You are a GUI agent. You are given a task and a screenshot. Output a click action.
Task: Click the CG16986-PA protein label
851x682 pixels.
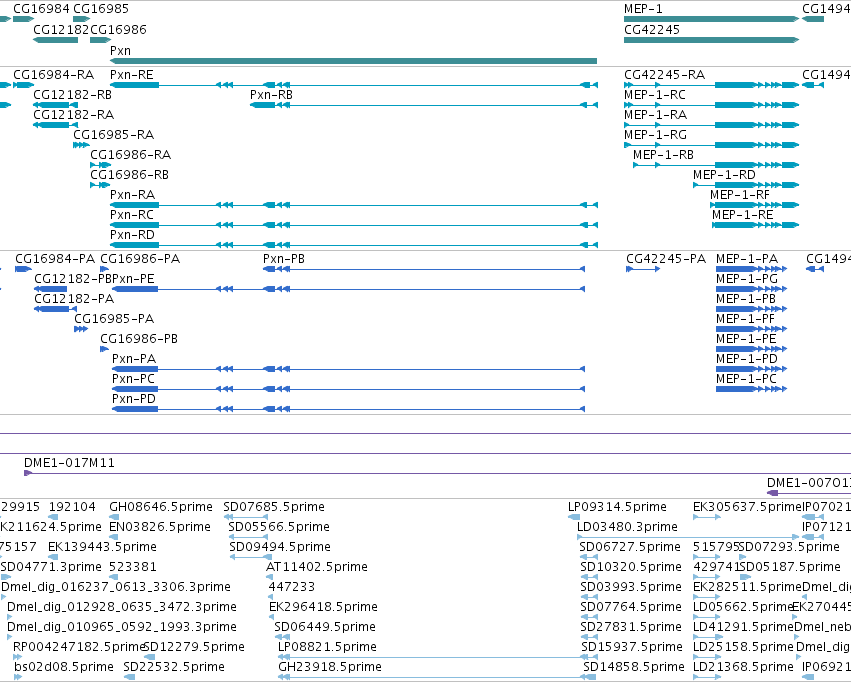tap(140, 259)
